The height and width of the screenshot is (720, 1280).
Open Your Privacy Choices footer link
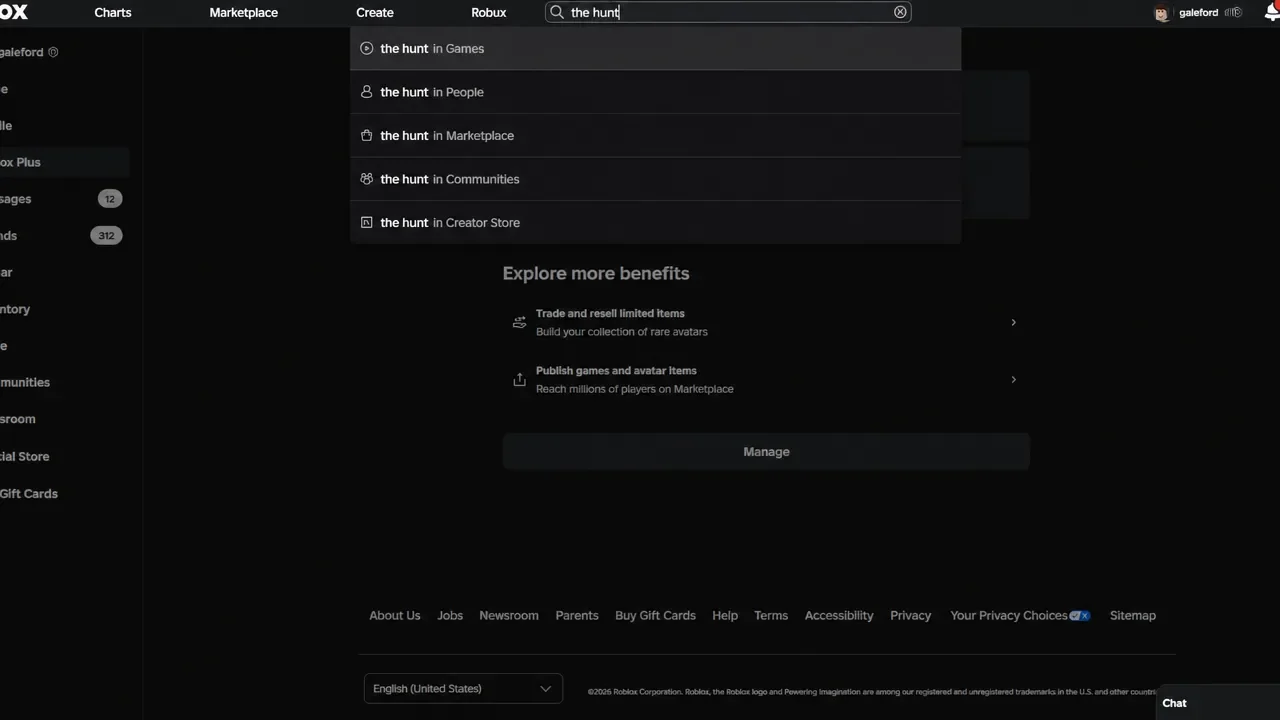click(x=1020, y=615)
